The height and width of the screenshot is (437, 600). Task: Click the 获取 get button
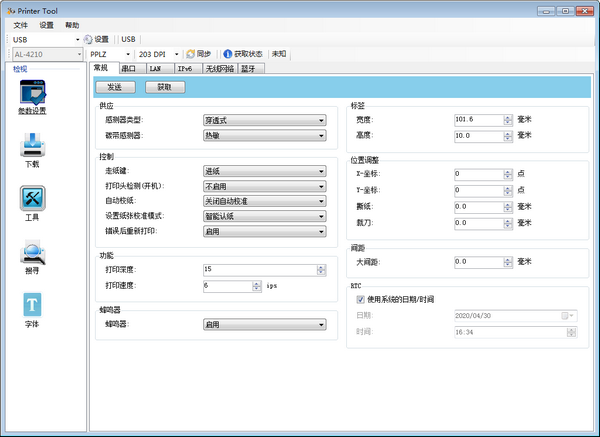pyautogui.click(x=165, y=87)
